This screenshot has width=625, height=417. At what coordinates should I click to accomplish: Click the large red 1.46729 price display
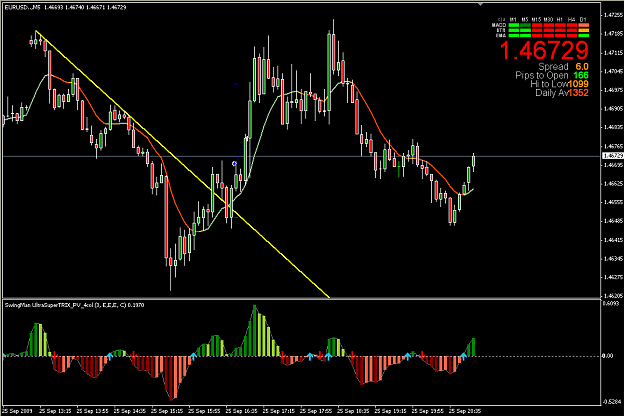(x=544, y=50)
